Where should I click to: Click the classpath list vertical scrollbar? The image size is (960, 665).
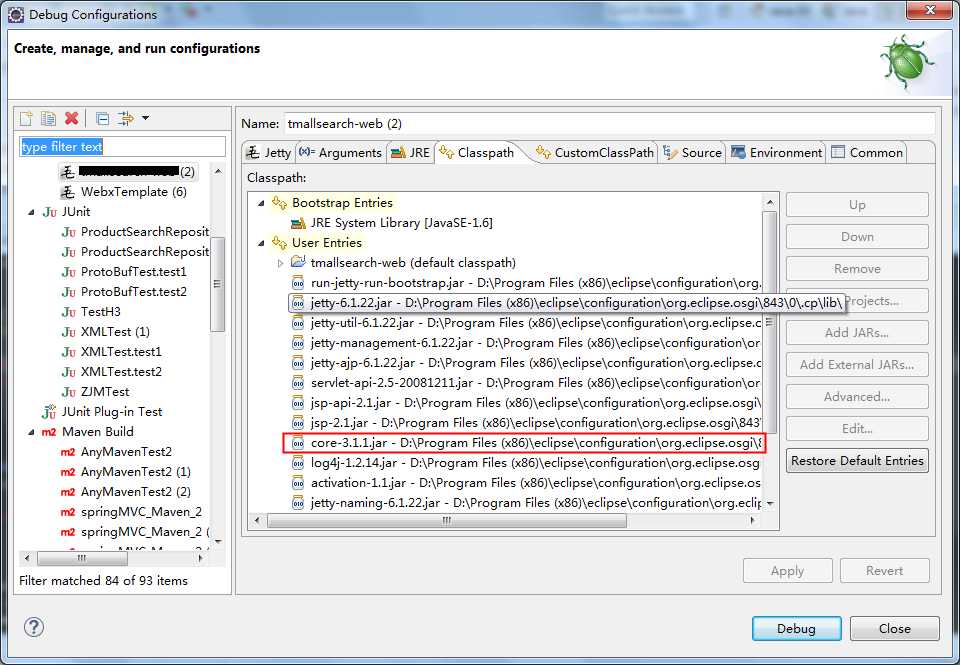point(770,323)
